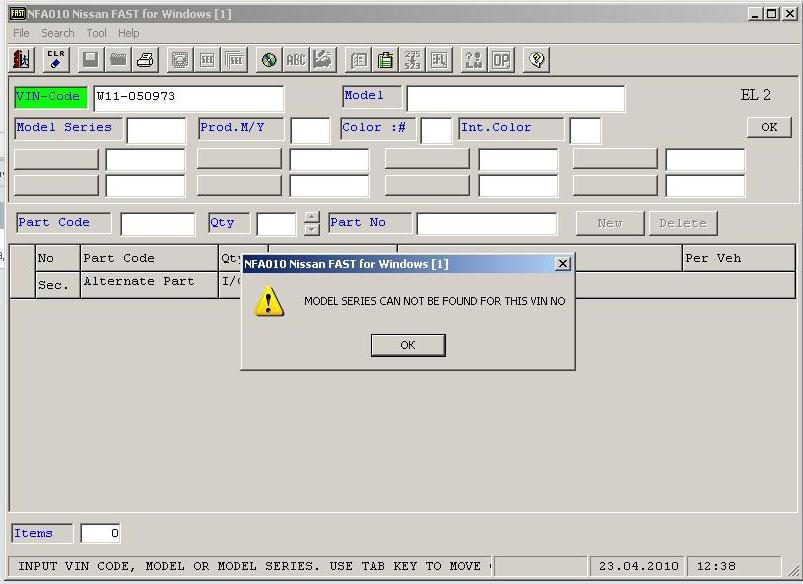
Task: Click the open book list icon
Action: point(358,60)
